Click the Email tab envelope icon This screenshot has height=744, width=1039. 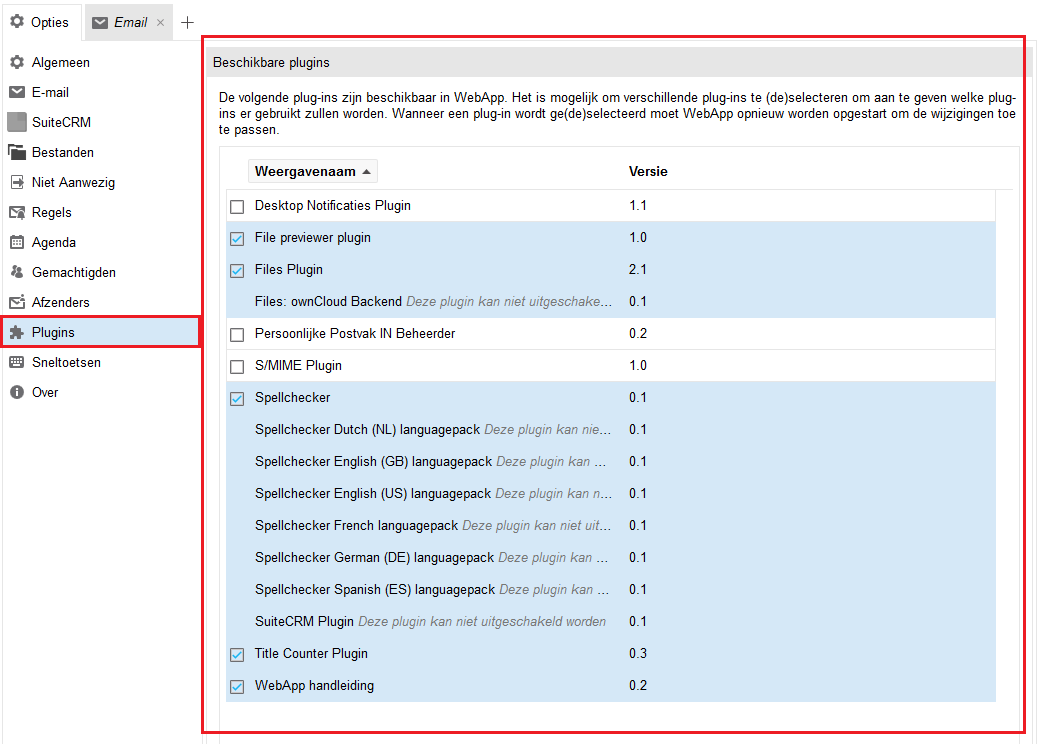pos(99,23)
